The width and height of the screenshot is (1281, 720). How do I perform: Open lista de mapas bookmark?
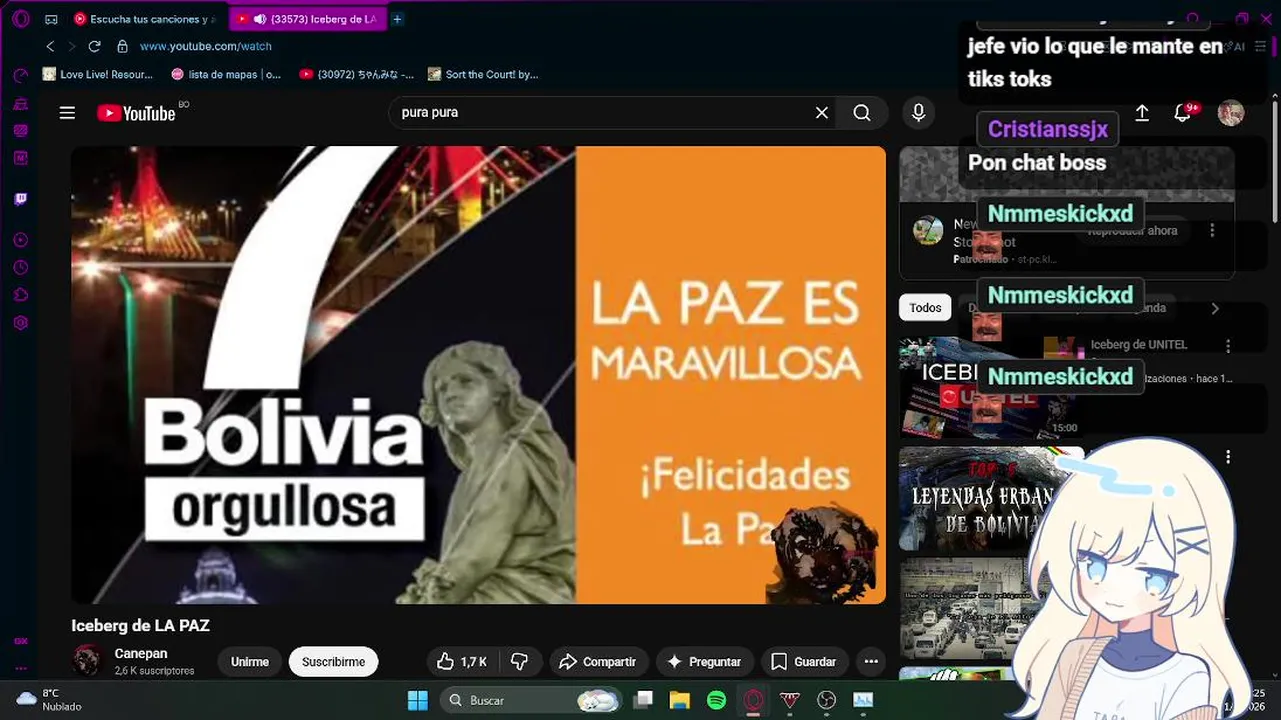point(227,74)
